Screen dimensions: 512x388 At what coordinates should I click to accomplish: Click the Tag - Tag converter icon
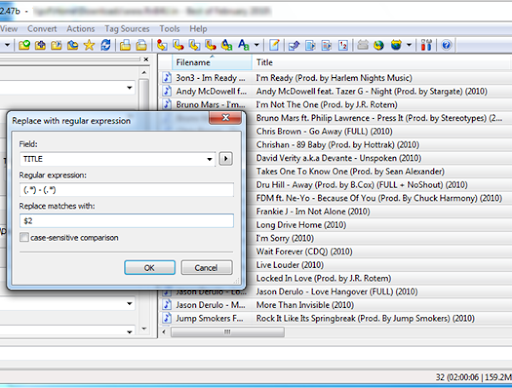227,45
